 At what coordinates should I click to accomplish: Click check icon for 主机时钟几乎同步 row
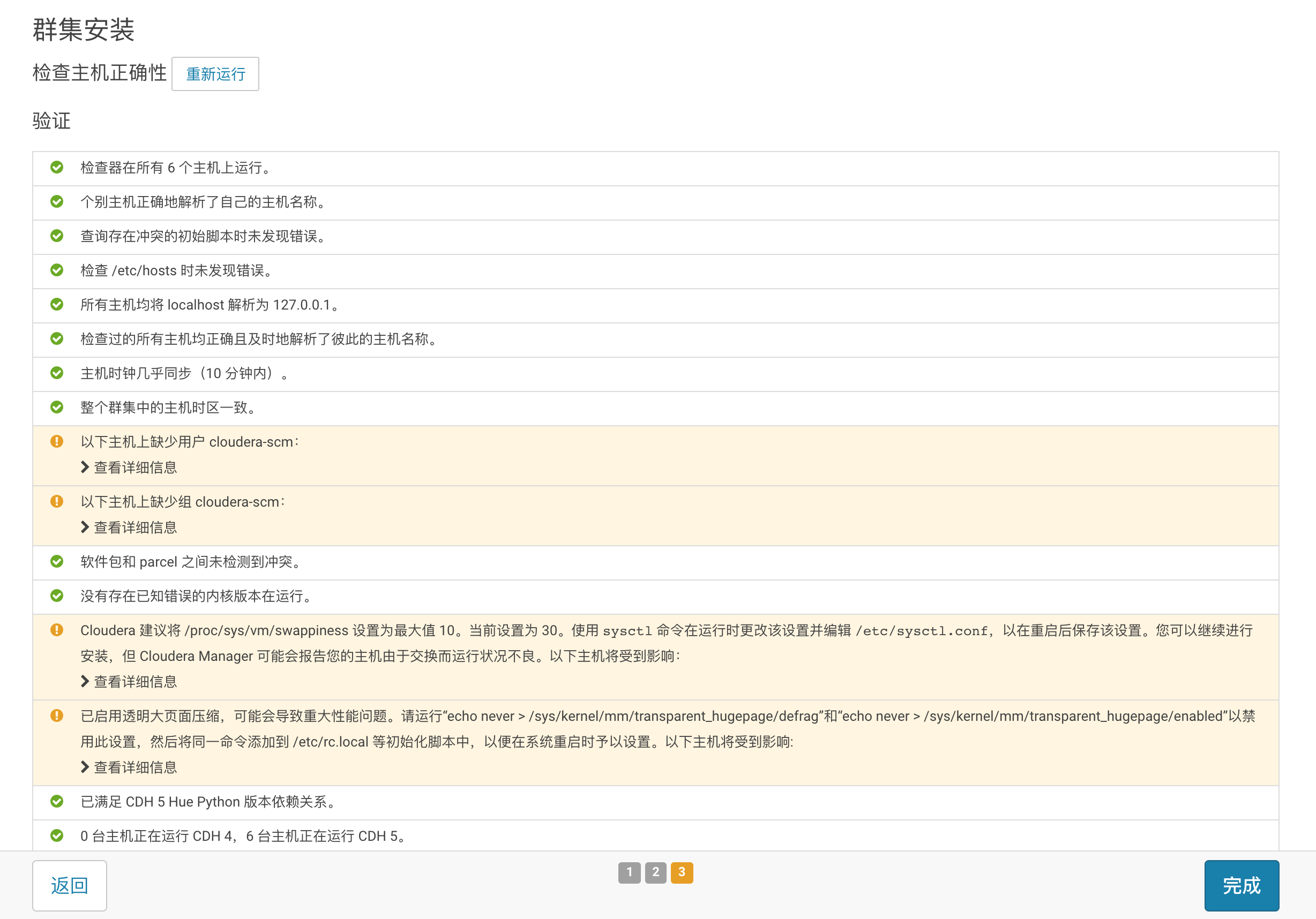click(57, 373)
